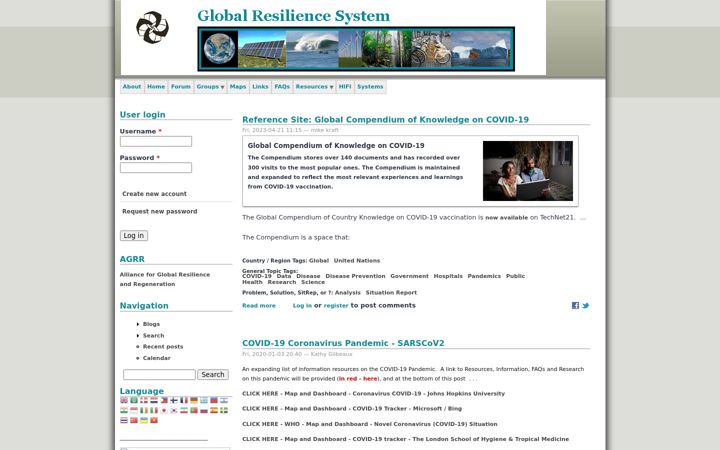Choose the Indonesia flag language
This screenshot has height=450, width=720.
pos(134,410)
